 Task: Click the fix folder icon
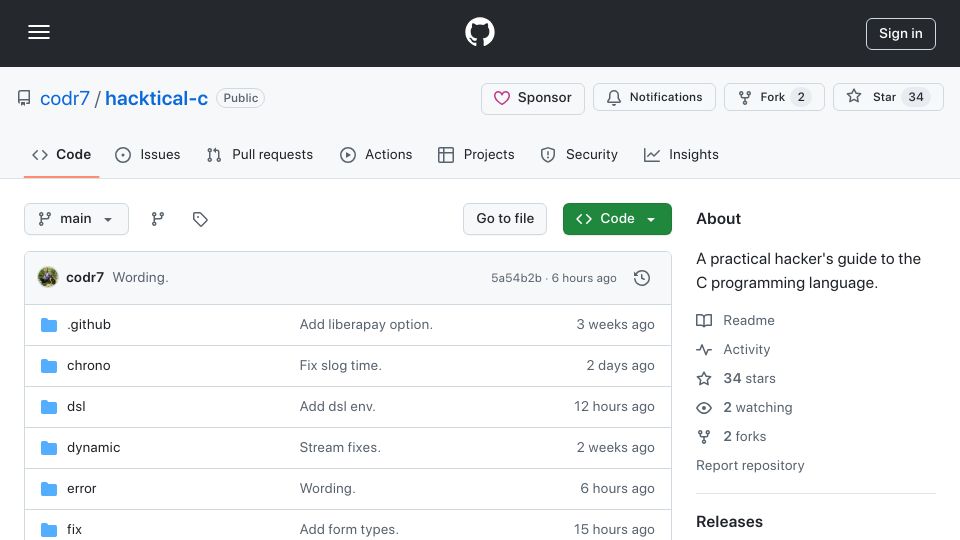[x=49, y=530]
